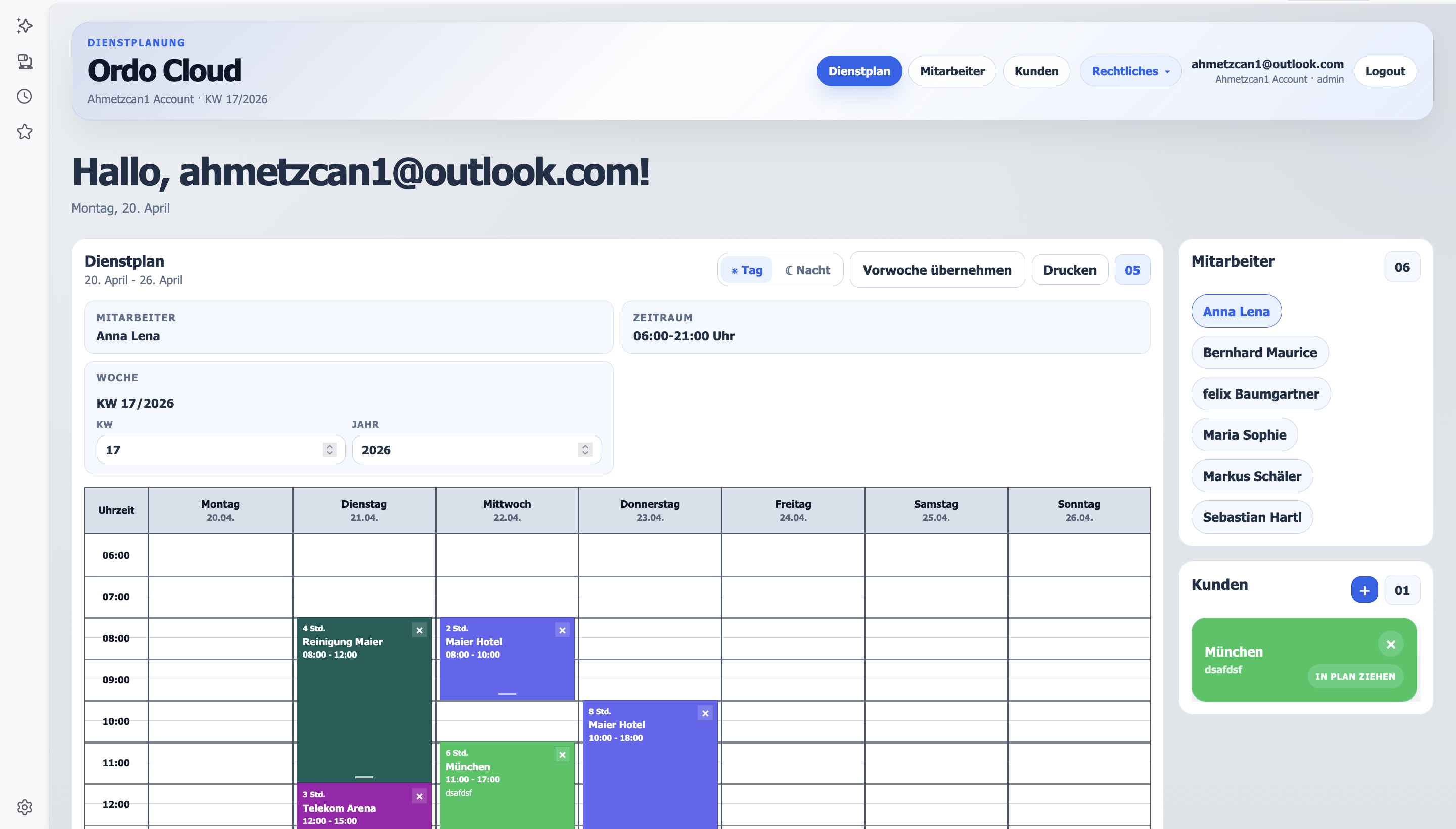Open the Rechtliches dropdown menu
Screen dimensions: 1456x829
[1130, 71]
